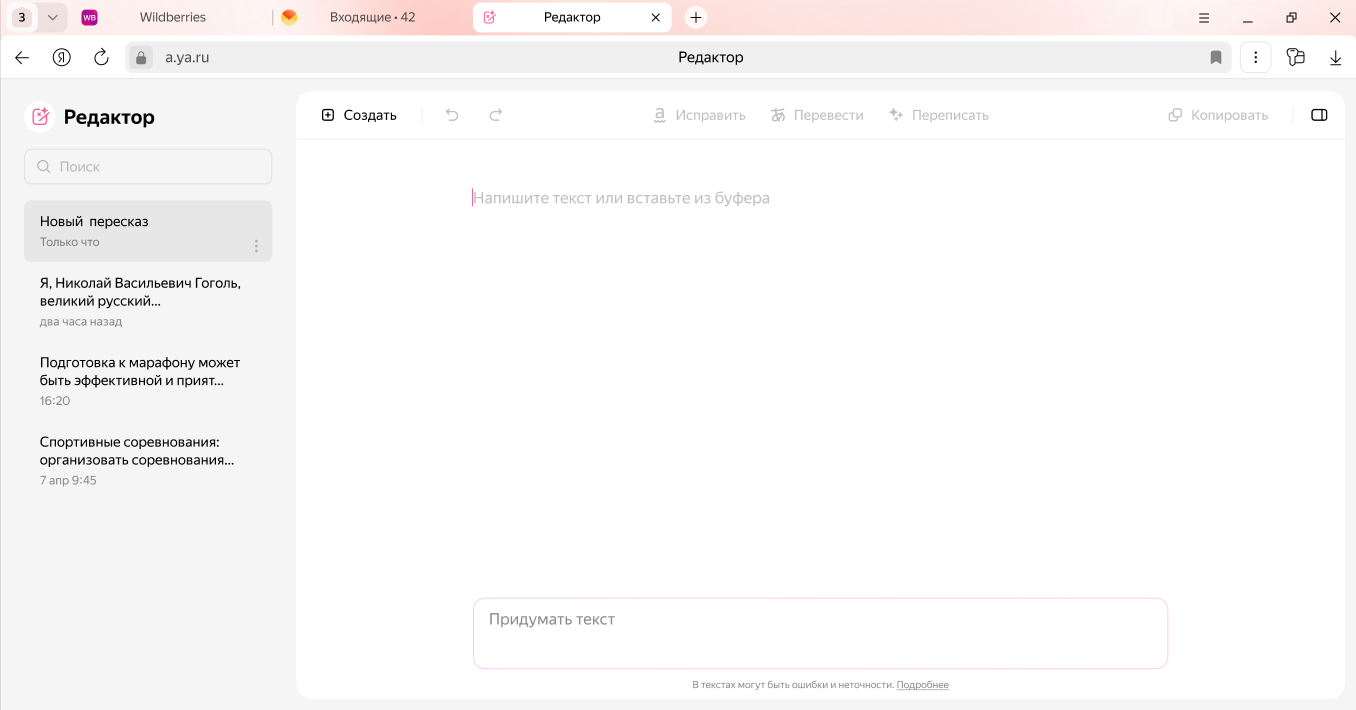Go back with the browser back arrow

pos(22,58)
